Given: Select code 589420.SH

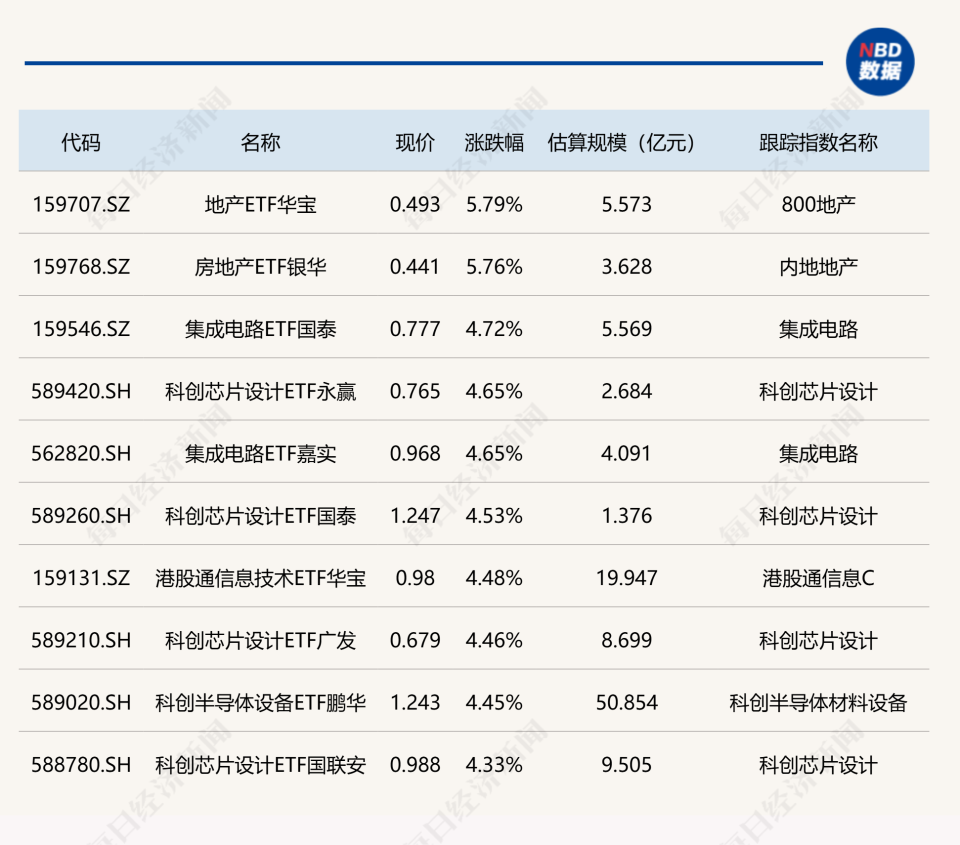Looking at the screenshot, I should (x=81, y=391).
